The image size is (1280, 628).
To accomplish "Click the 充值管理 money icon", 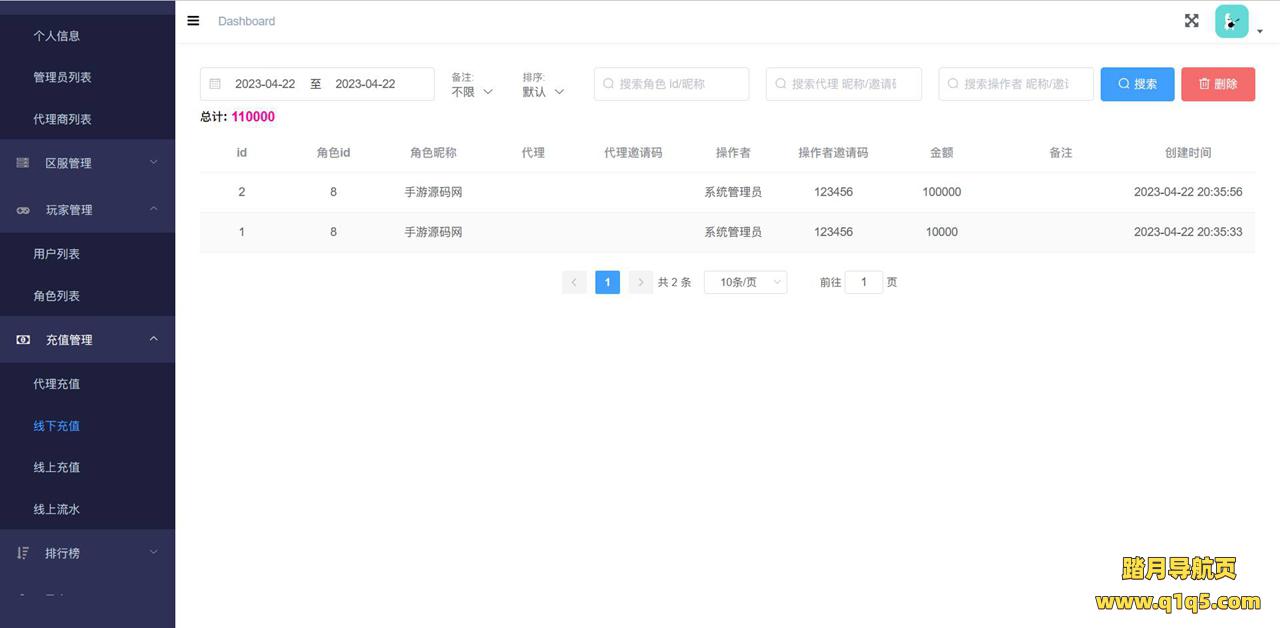I will (23, 340).
